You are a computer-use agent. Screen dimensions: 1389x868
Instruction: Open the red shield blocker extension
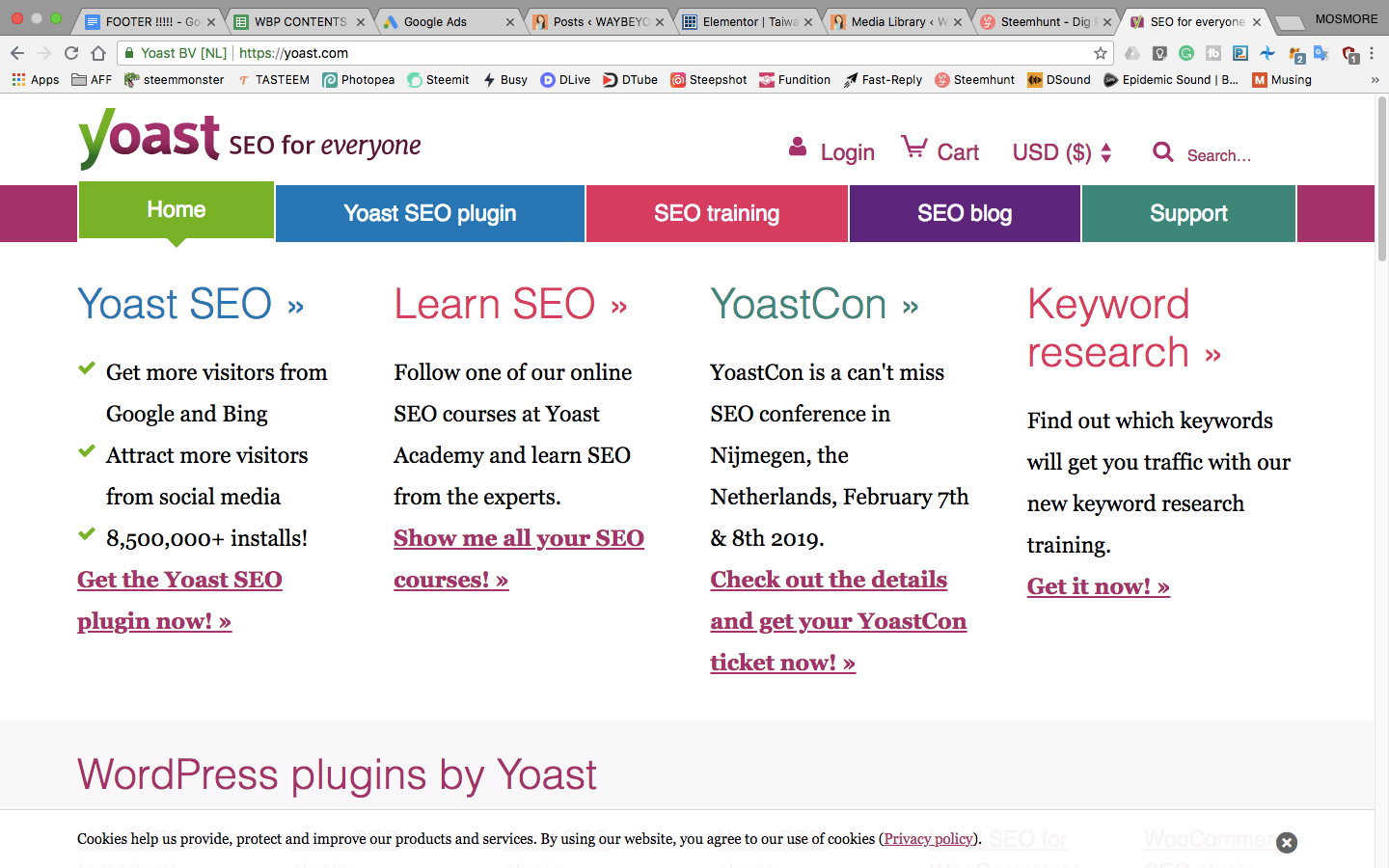[x=1349, y=54]
